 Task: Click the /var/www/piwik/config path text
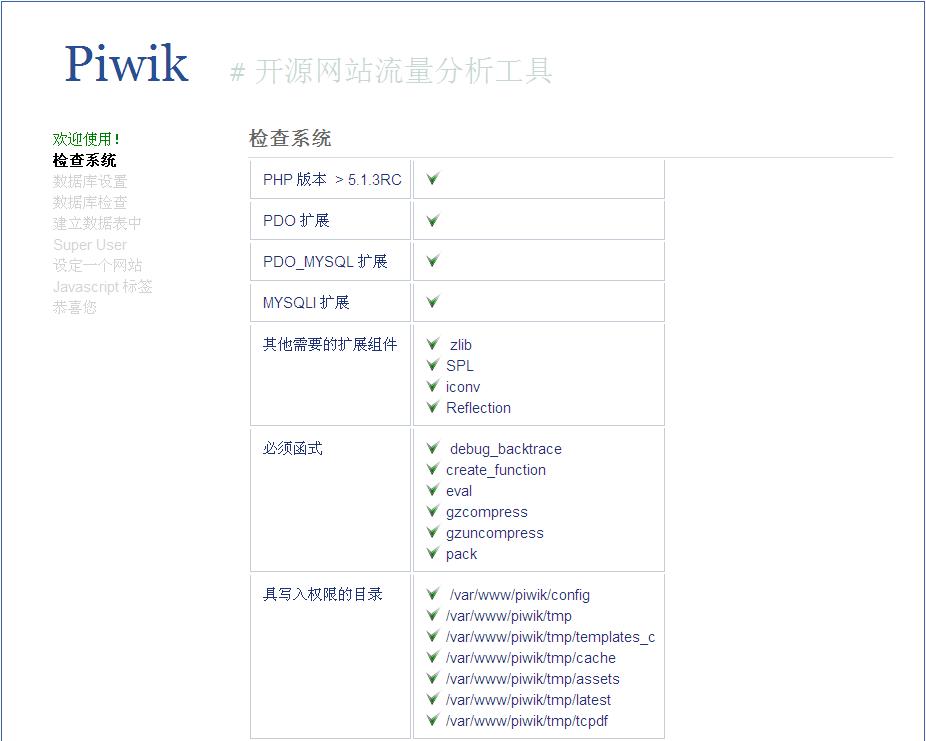[520, 595]
